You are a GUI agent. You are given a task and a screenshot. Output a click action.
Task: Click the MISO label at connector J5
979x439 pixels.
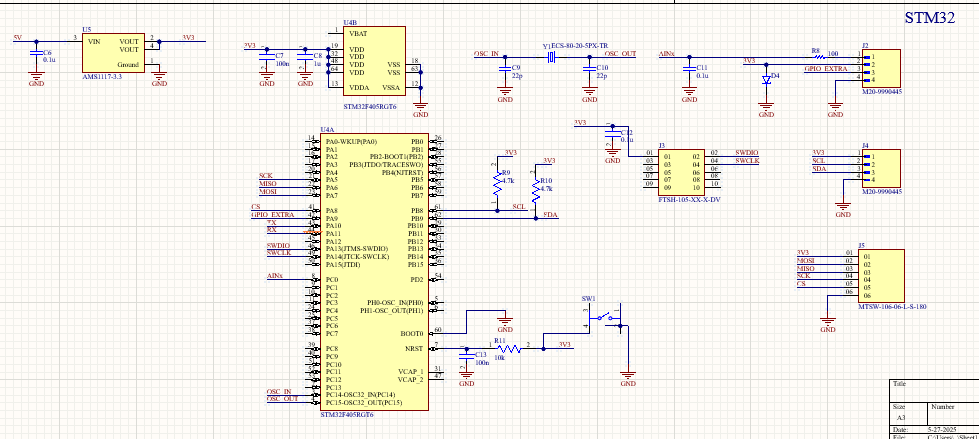806,268
